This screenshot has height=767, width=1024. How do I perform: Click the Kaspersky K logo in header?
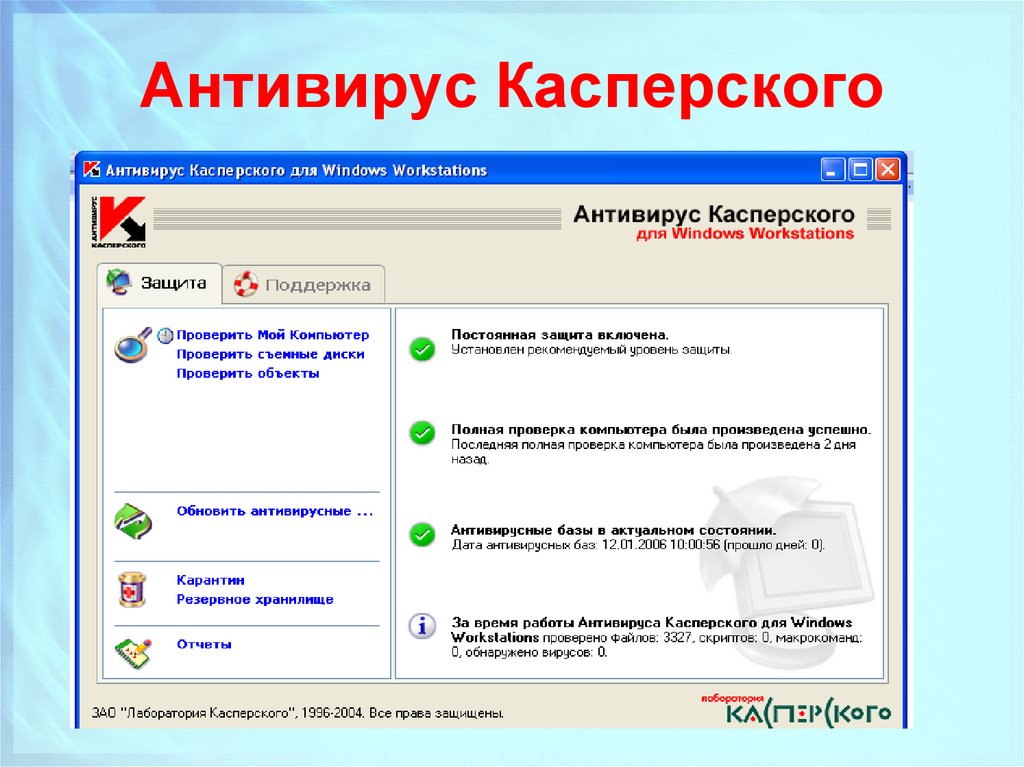pyautogui.click(x=119, y=222)
